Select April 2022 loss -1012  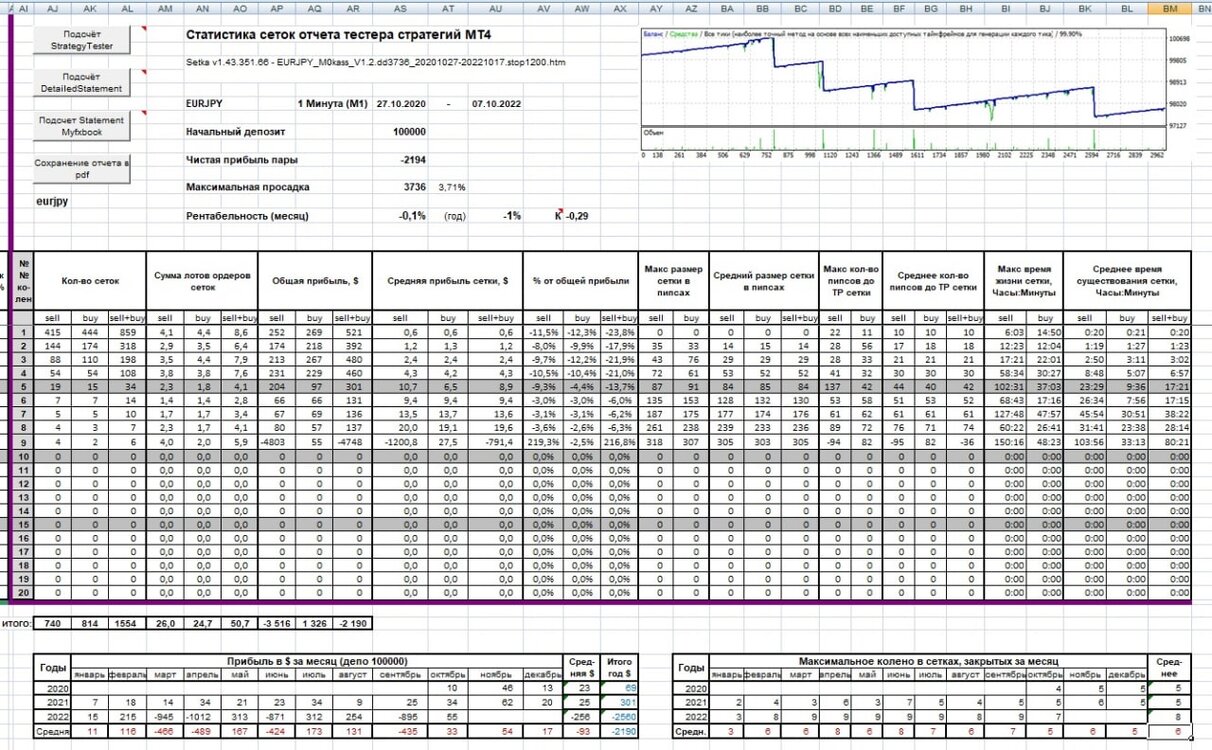(202, 718)
